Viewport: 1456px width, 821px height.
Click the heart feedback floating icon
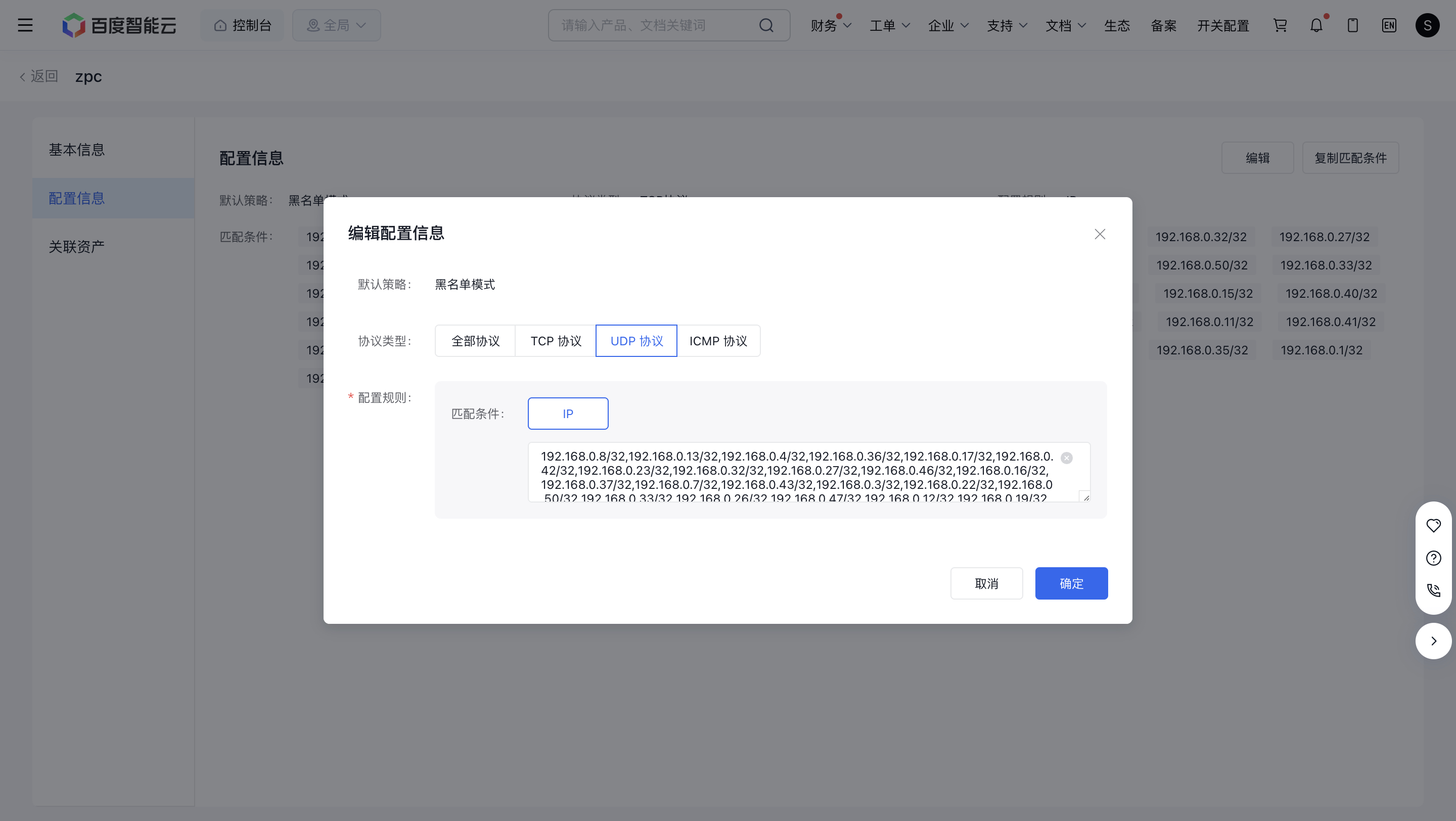click(x=1433, y=525)
